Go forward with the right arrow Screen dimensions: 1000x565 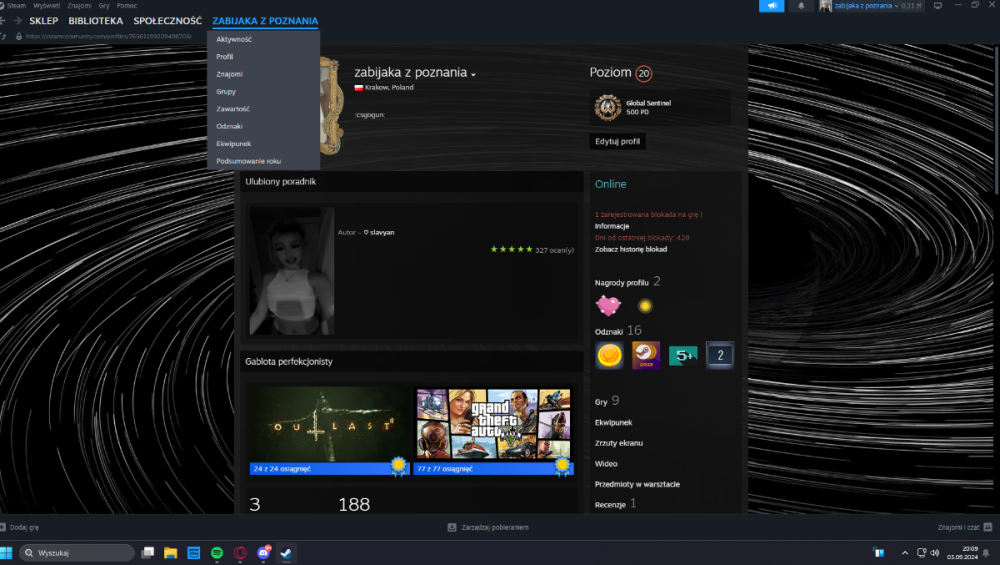point(17,21)
